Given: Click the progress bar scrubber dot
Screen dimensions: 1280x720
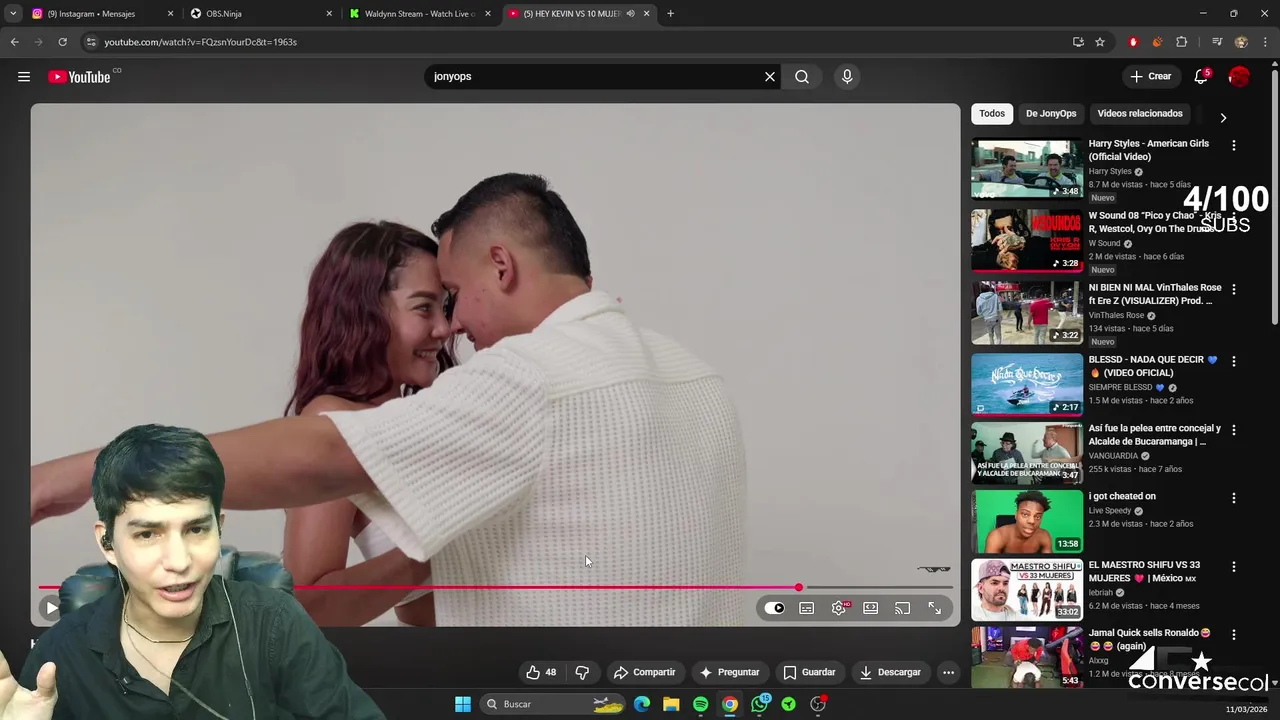Looking at the screenshot, I should [798, 588].
